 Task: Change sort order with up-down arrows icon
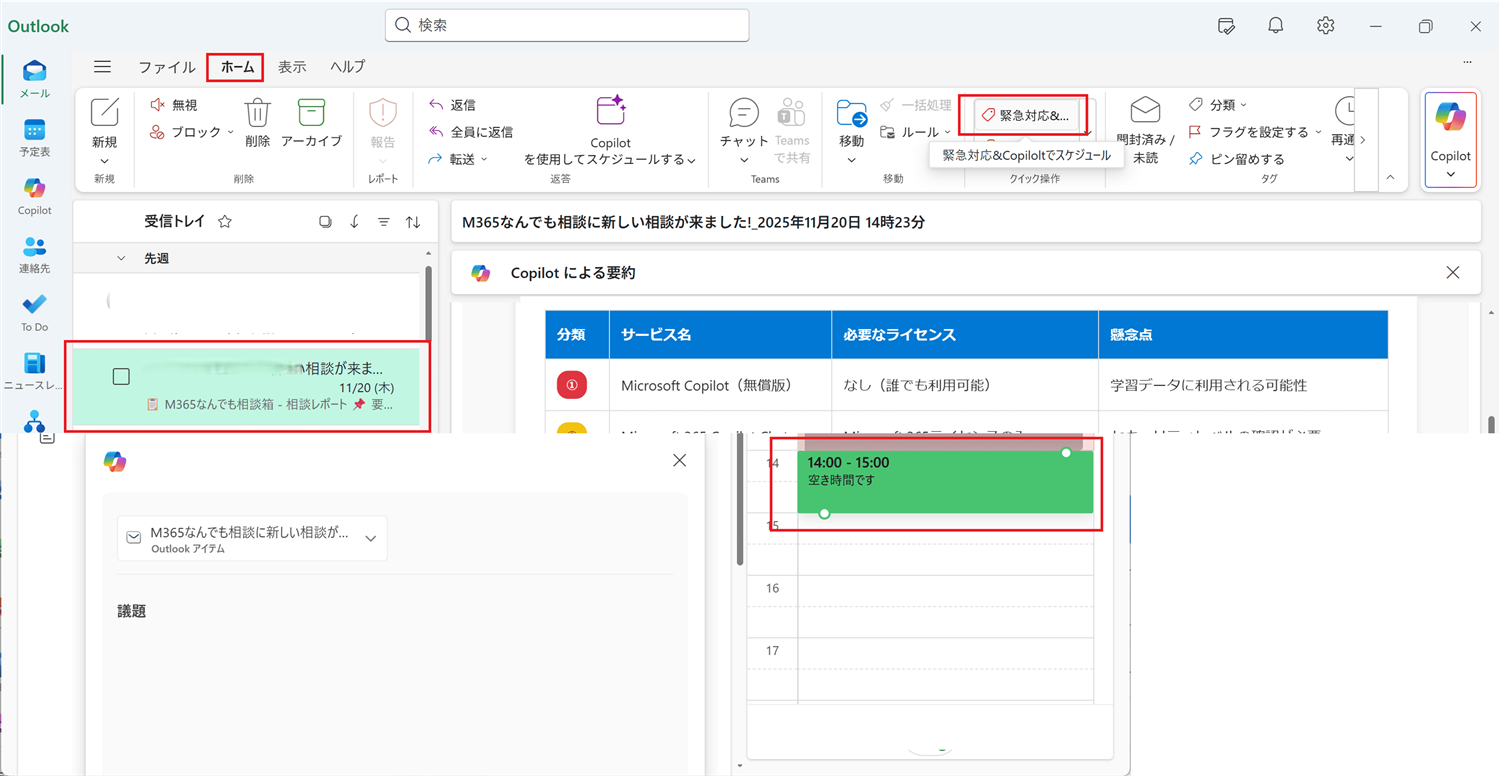click(x=412, y=222)
